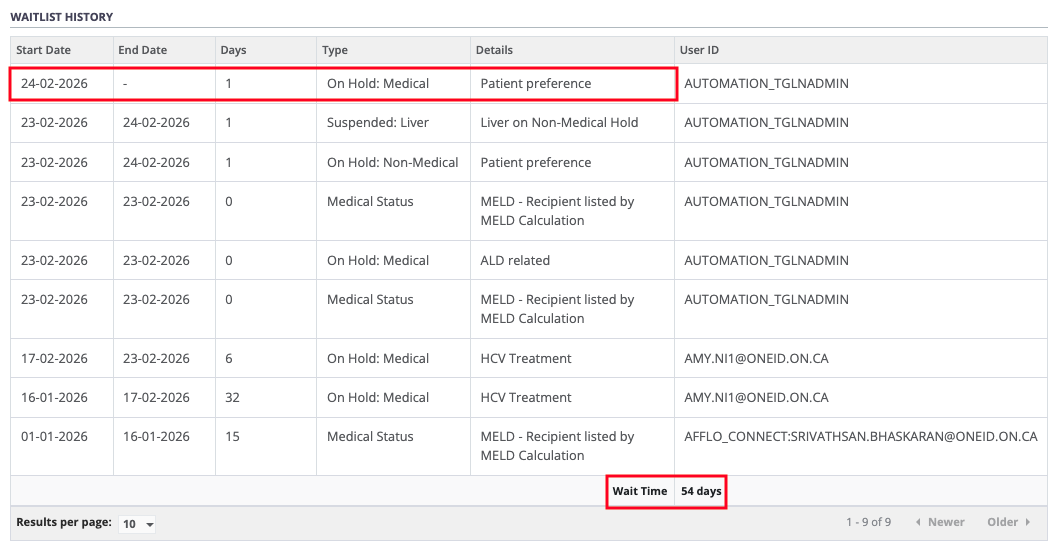The width and height of the screenshot is (1057, 547).
Task: Click the Details column header
Action: (494, 50)
